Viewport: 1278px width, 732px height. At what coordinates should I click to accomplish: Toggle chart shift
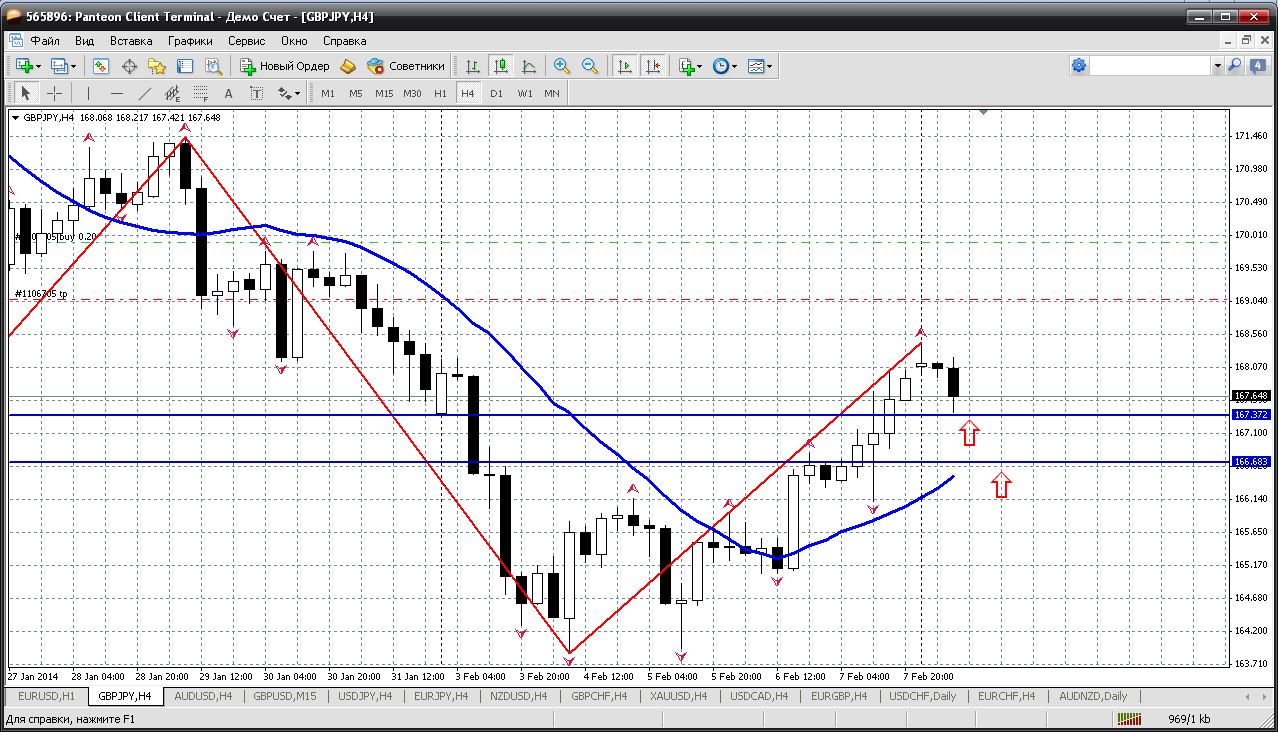click(653, 66)
